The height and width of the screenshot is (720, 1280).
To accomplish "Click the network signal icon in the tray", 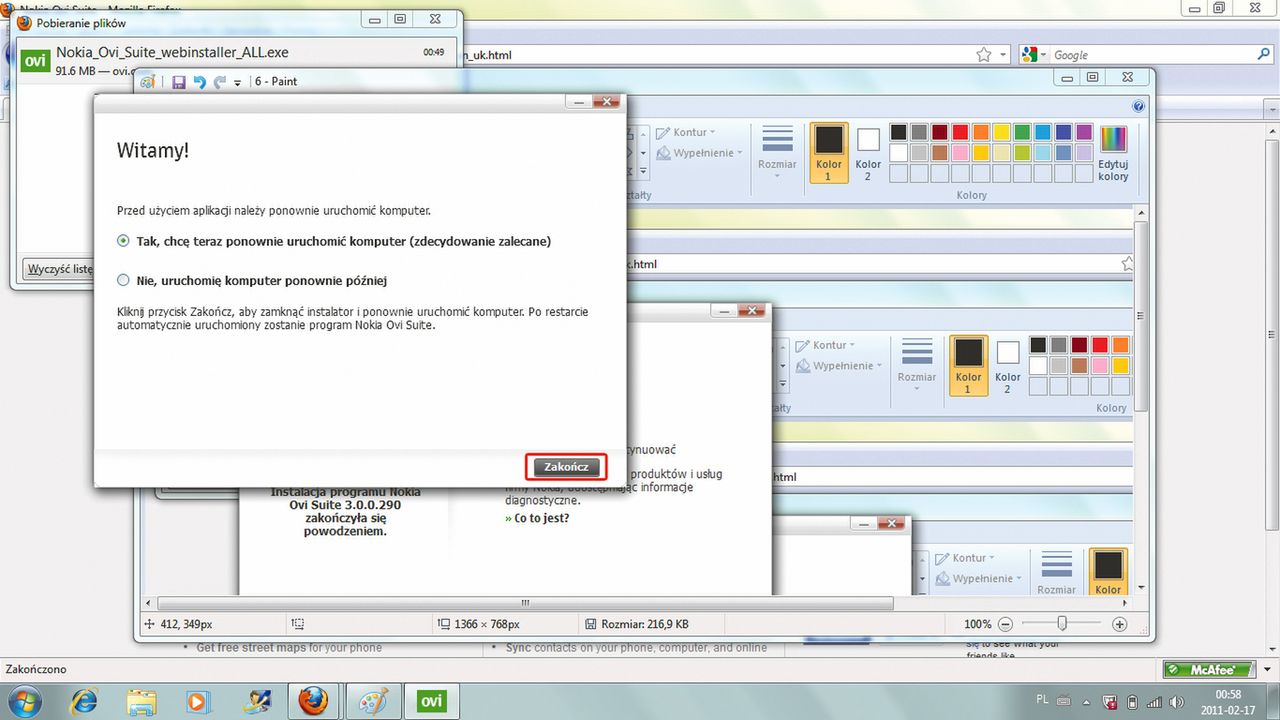I will [1153, 701].
